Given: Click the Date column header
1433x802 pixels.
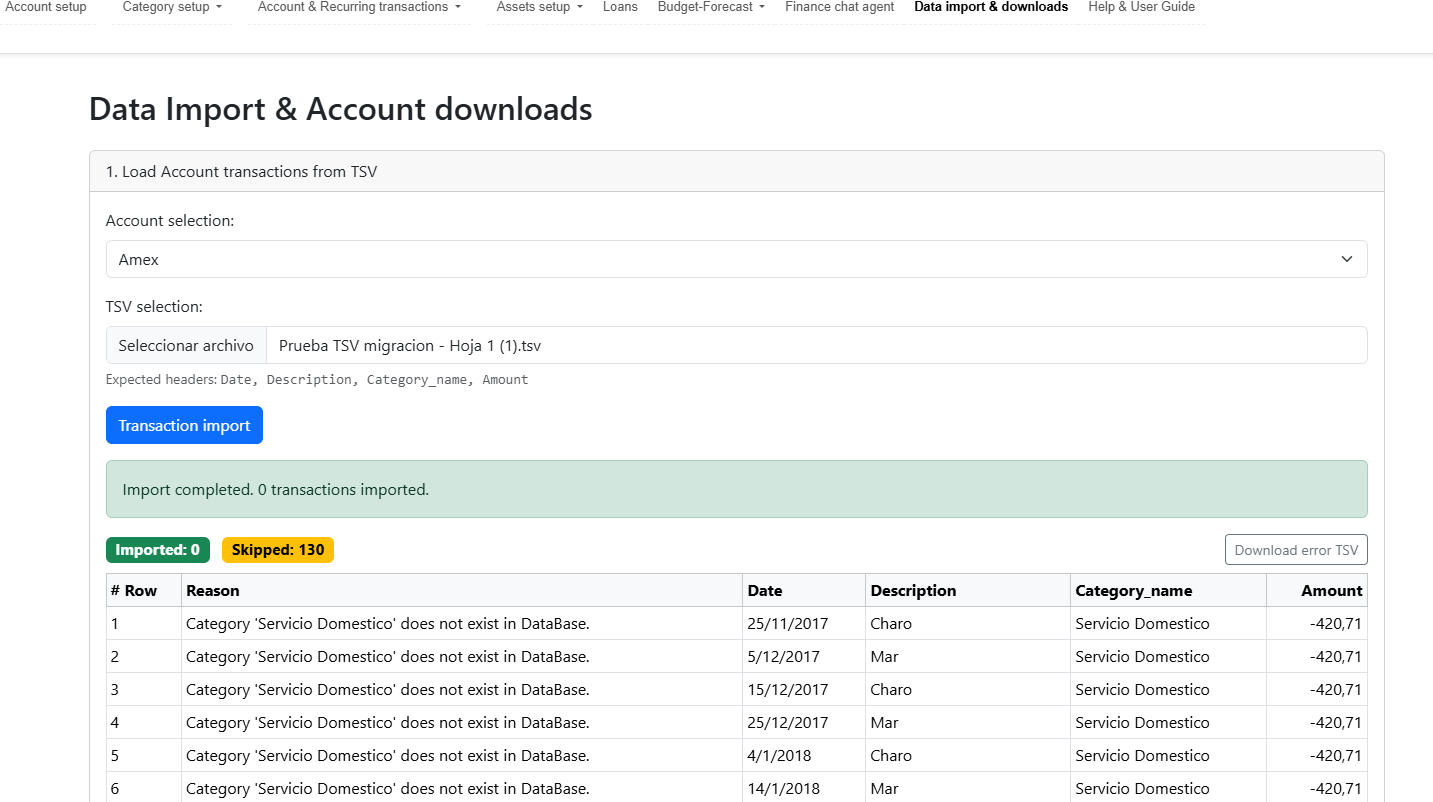Looking at the screenshot, I should pyautogui.click(x=804, y=590).
